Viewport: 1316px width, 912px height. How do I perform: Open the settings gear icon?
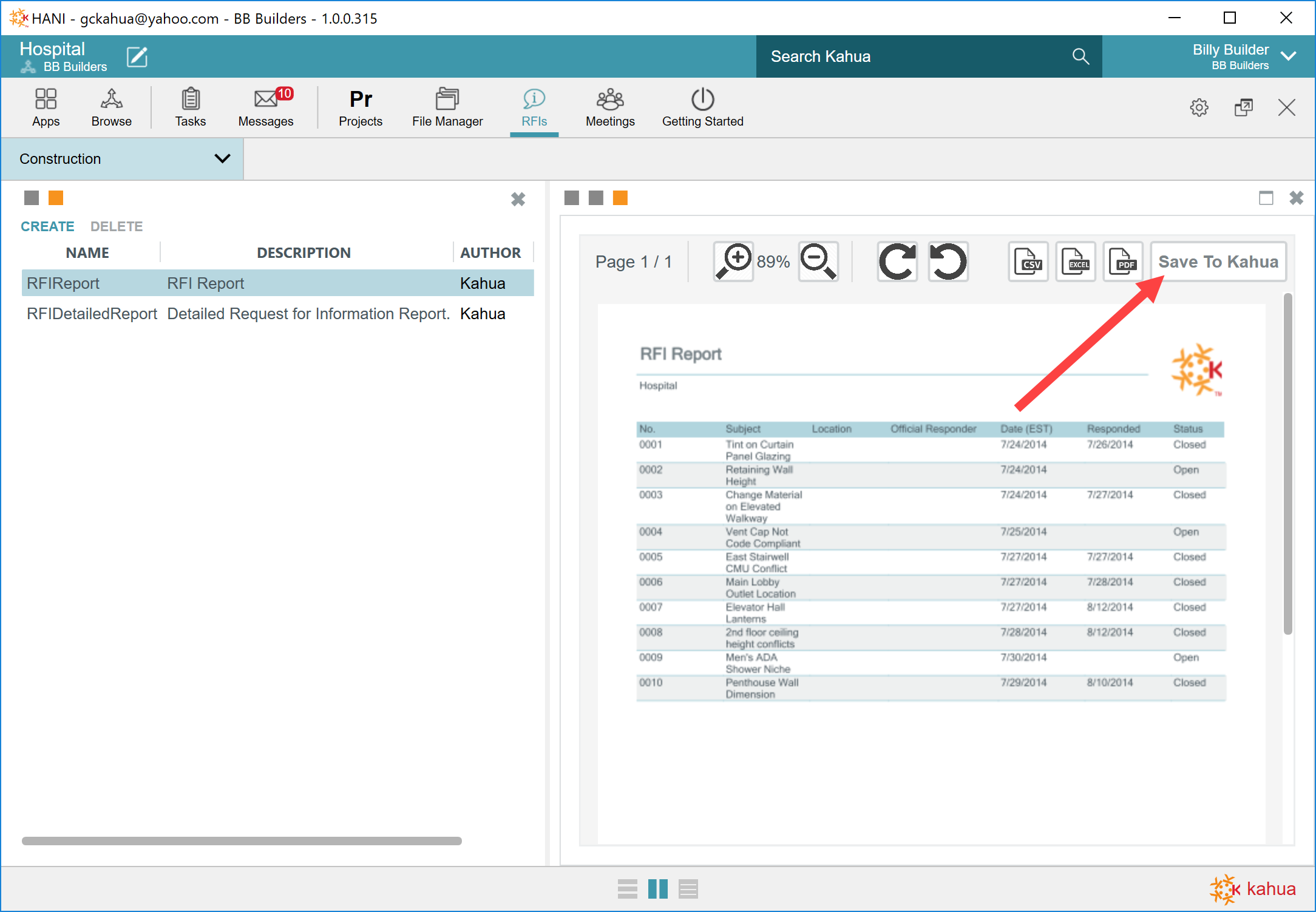click(x=1199, y=107)
